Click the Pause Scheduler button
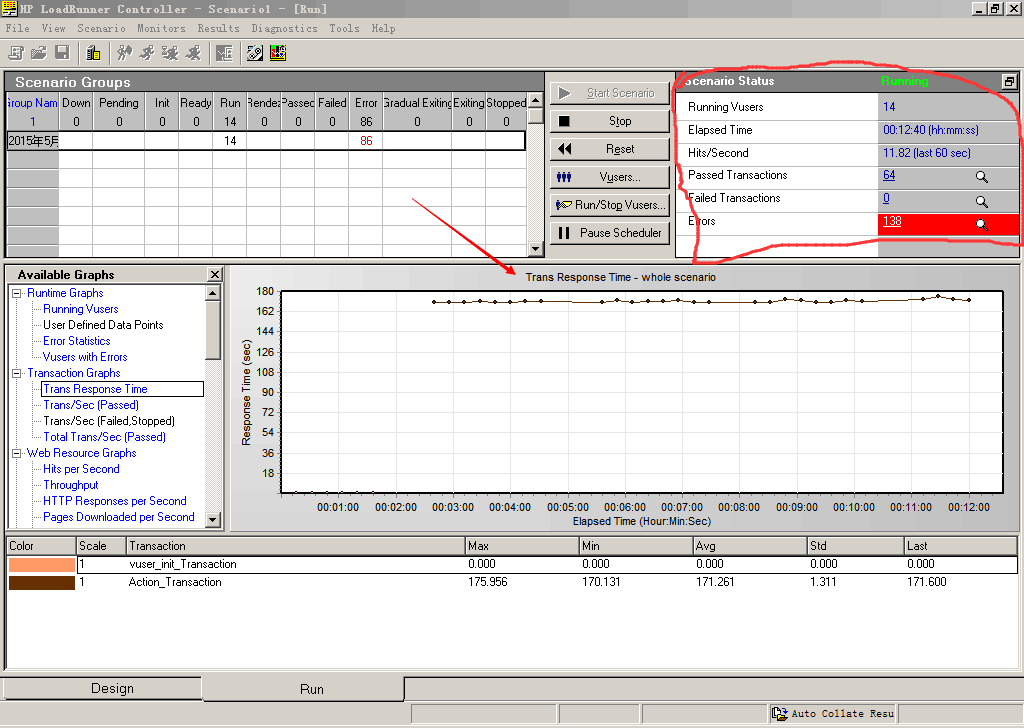This screenshot has width=1024, height=728. tap(610, 233)
